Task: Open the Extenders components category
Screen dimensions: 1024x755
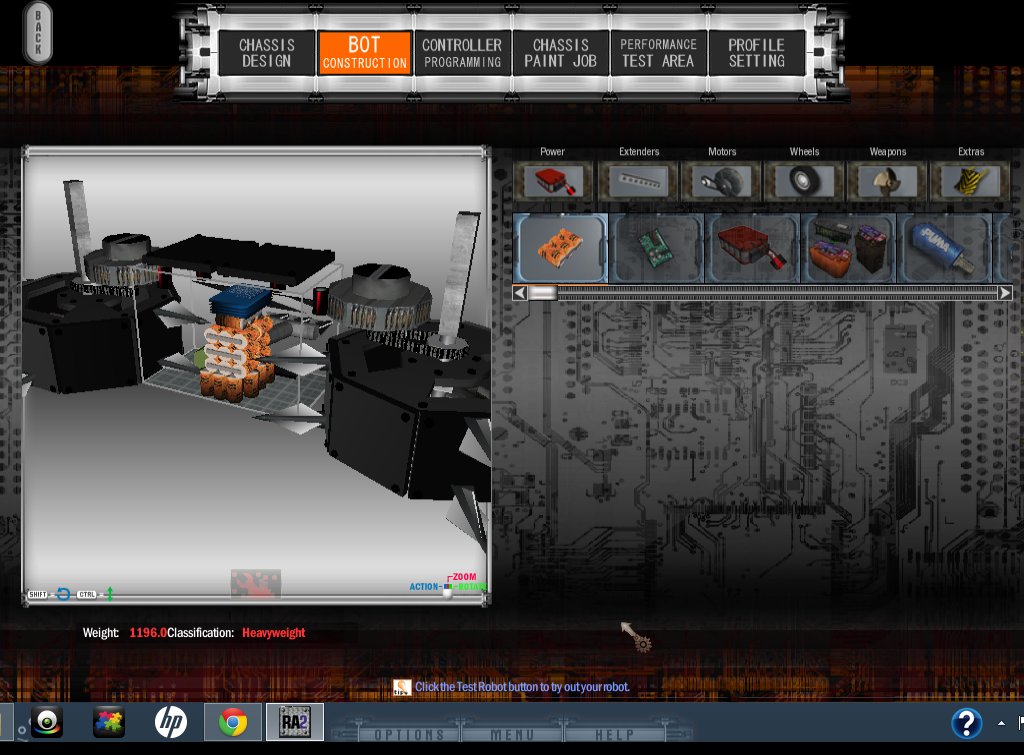Action: pos(639,181)
